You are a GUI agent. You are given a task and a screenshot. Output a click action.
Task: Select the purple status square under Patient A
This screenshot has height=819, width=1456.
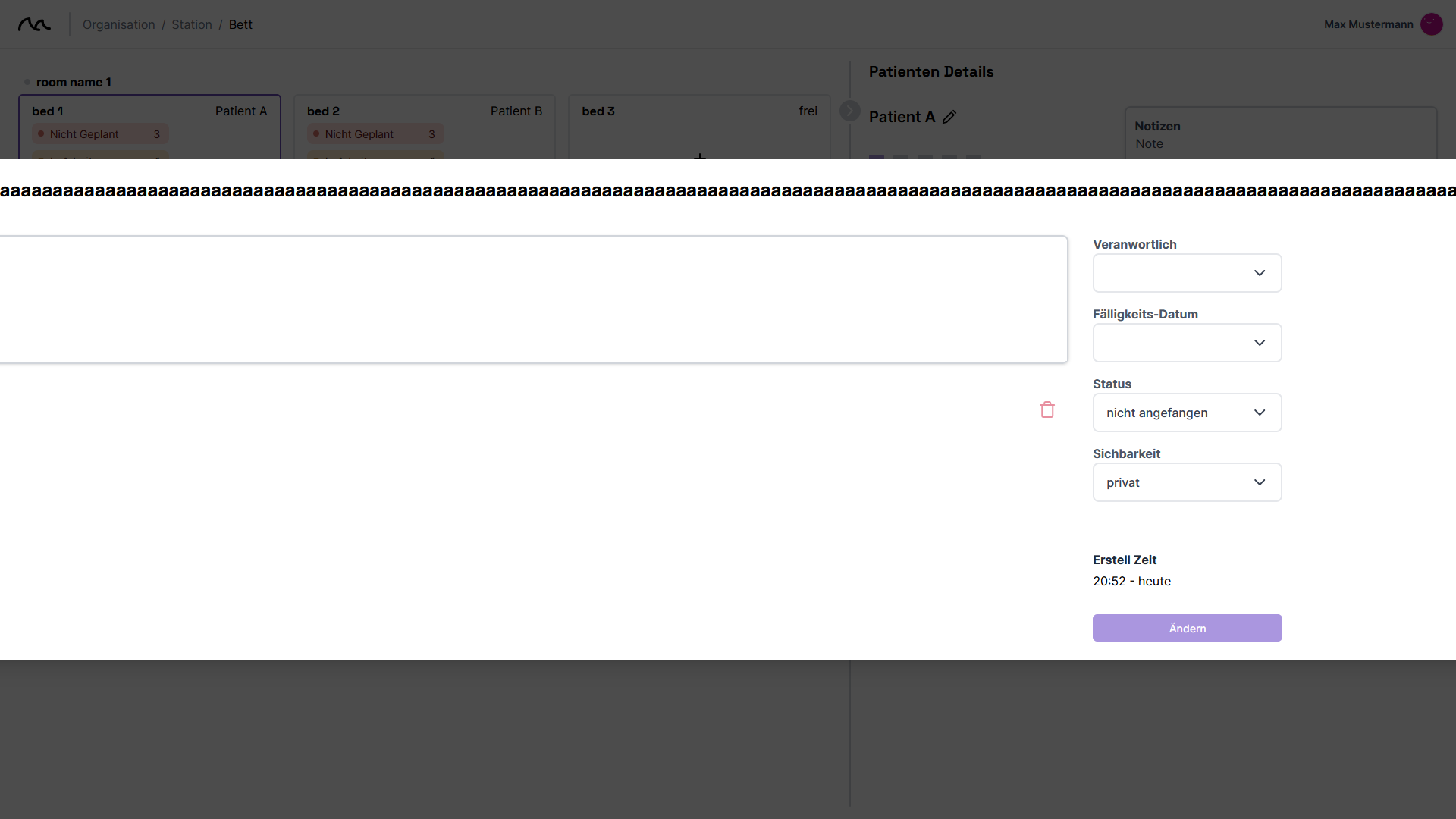[x=877, y=157]
